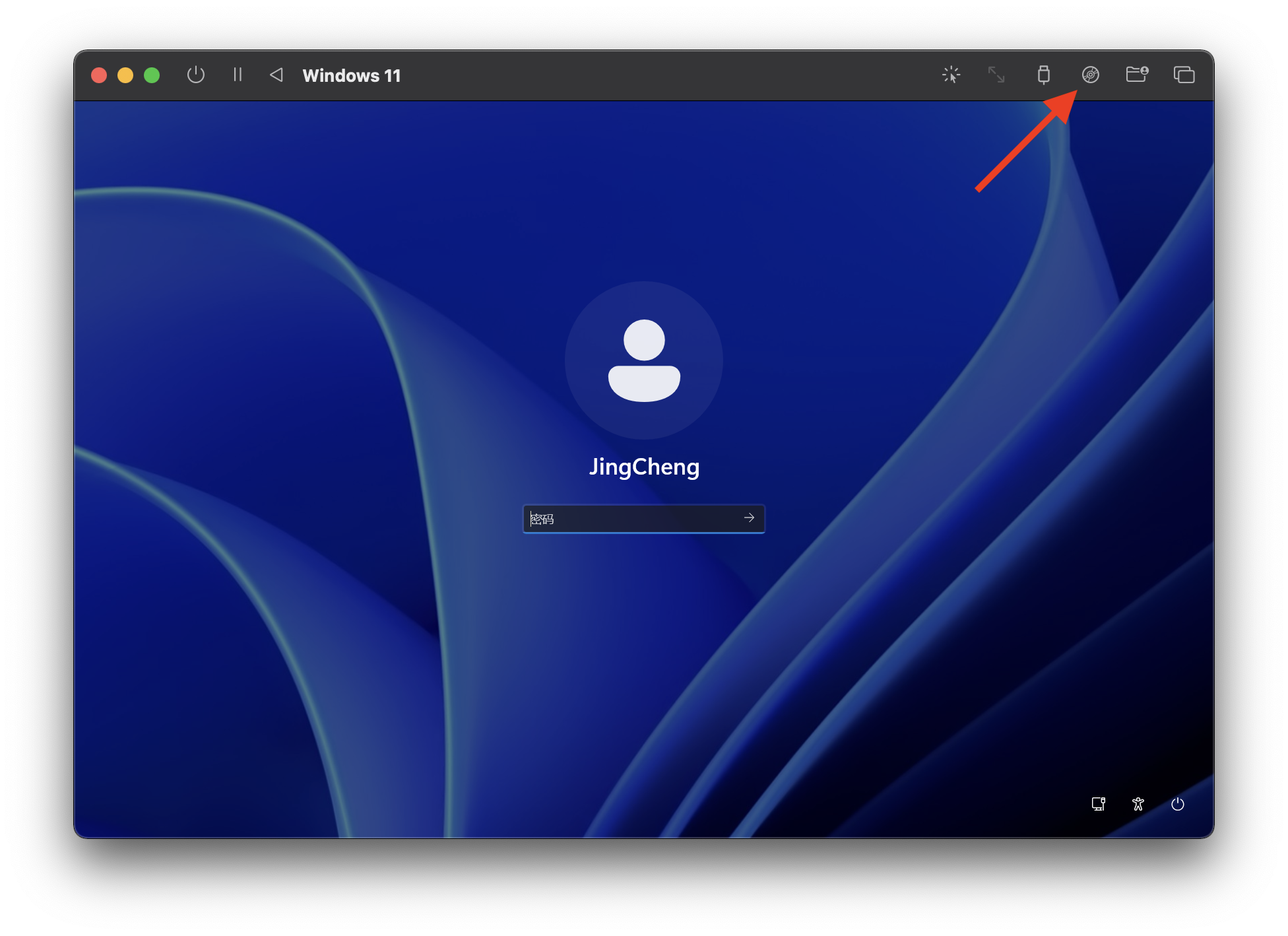Minimize the window with yellow button
Viewport: 1288px width, 936px height.
click(125, 75)
